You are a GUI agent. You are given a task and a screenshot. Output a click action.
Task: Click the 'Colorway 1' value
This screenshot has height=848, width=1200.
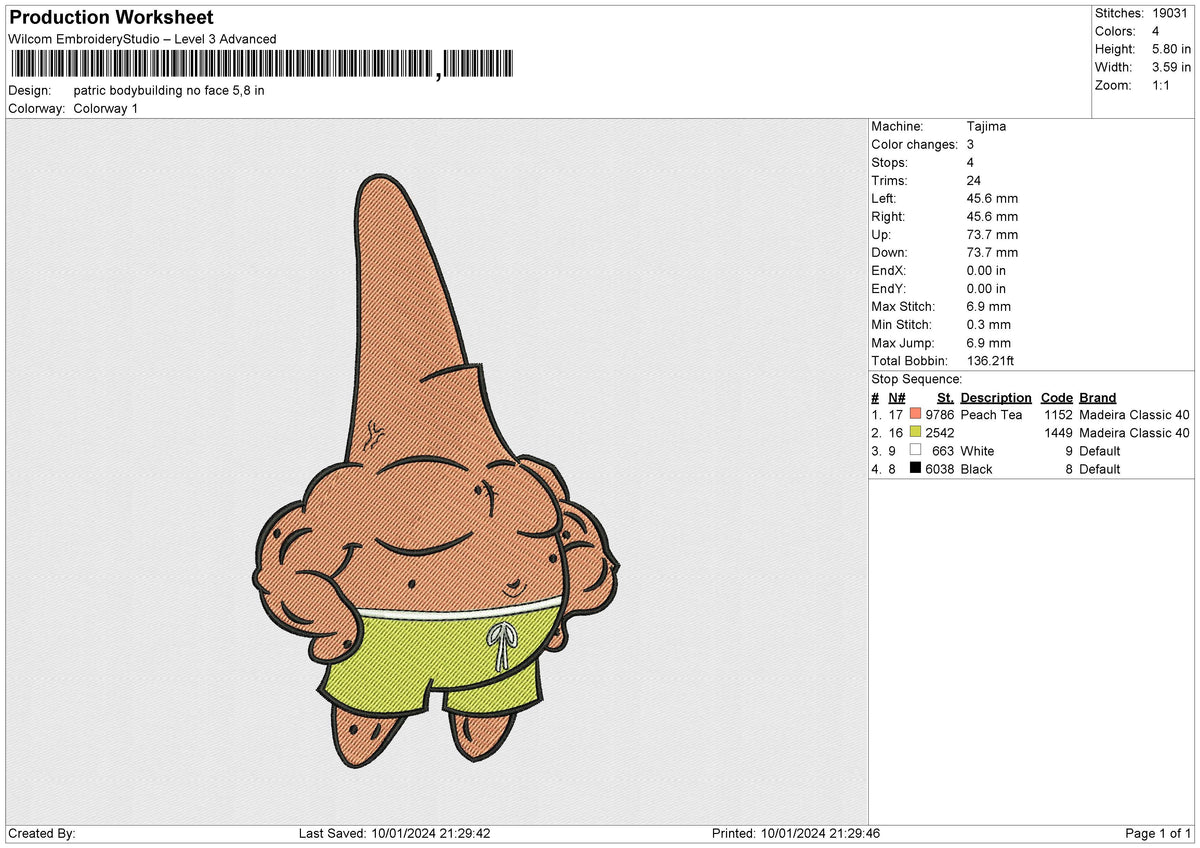(x=106, y=108)
